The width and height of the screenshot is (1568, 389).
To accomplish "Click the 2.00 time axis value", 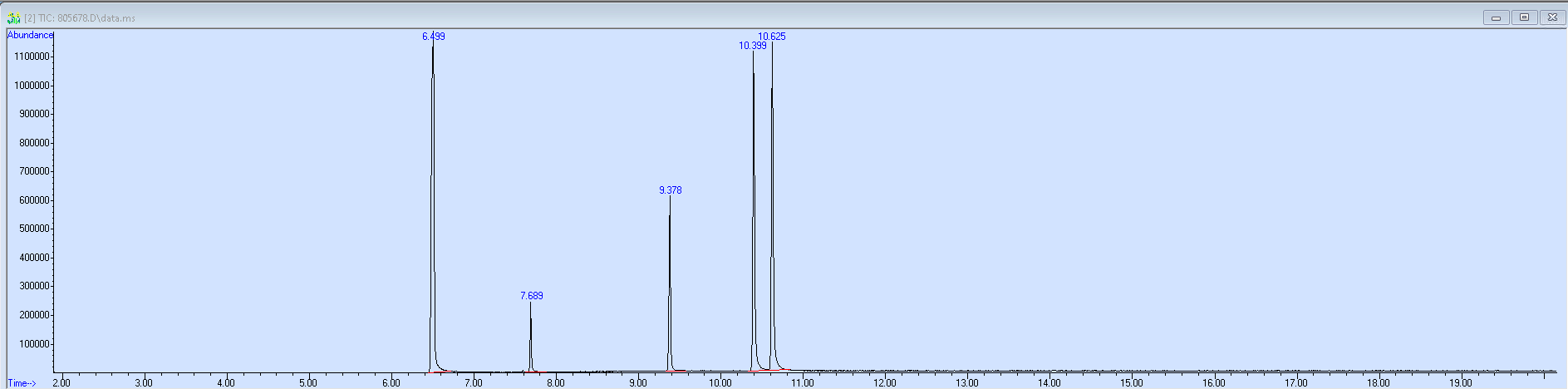I will tap(61, 383).
